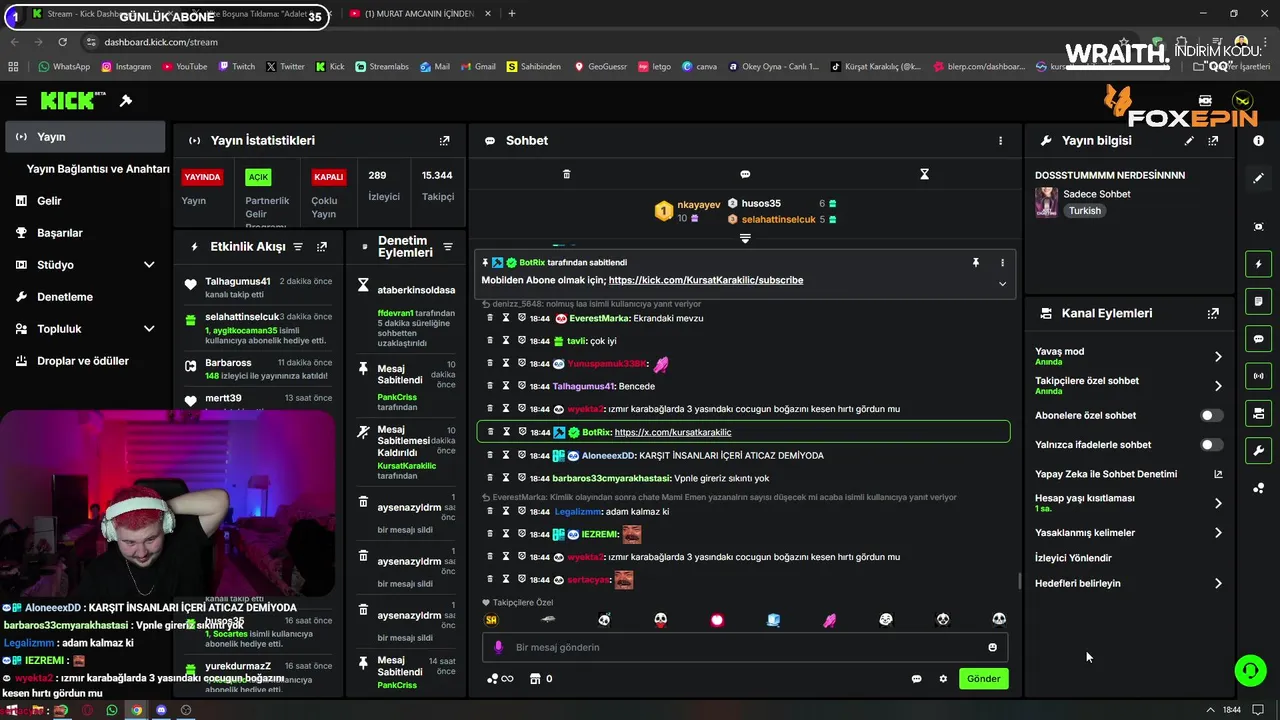
Task: Click the Bir mesaj gönderin input field
Action: tap(745, 647)
